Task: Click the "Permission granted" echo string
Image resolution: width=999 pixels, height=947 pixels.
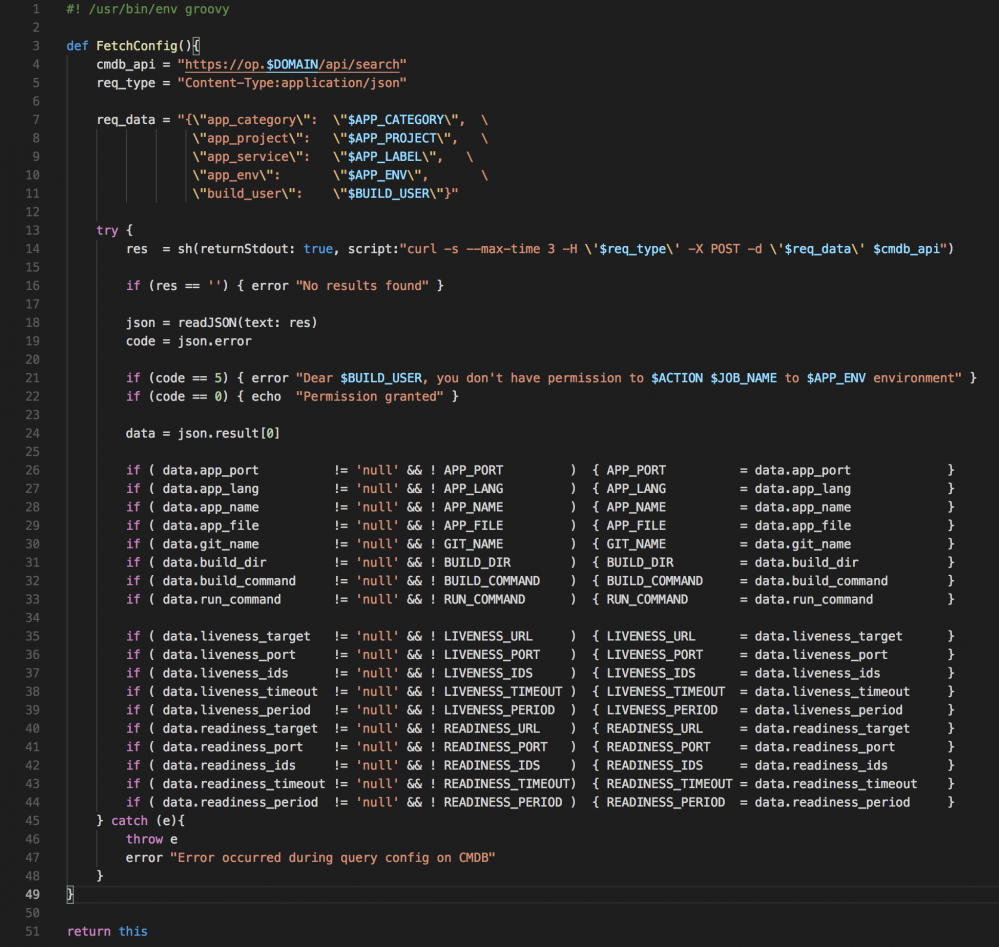Action: [370, 396]
